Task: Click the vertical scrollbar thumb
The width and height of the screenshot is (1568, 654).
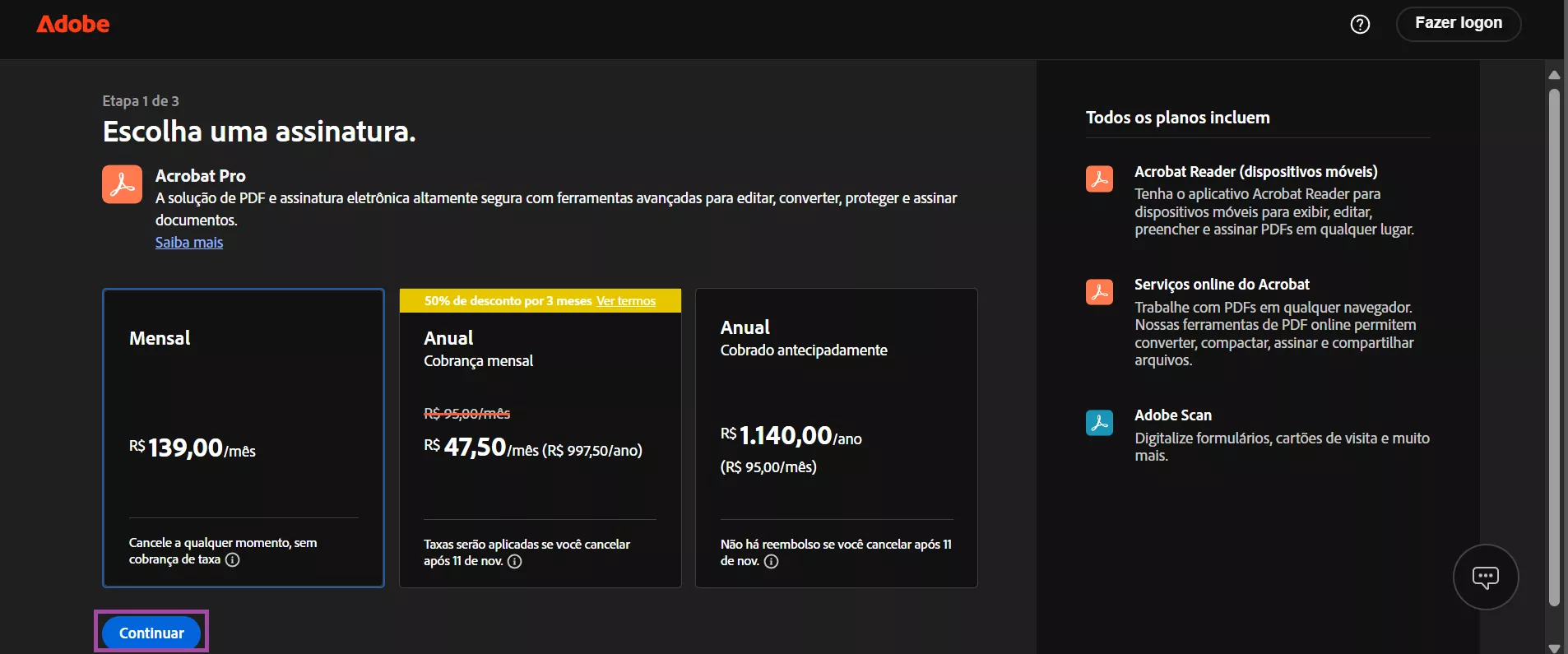Action: pos(1554,347)
